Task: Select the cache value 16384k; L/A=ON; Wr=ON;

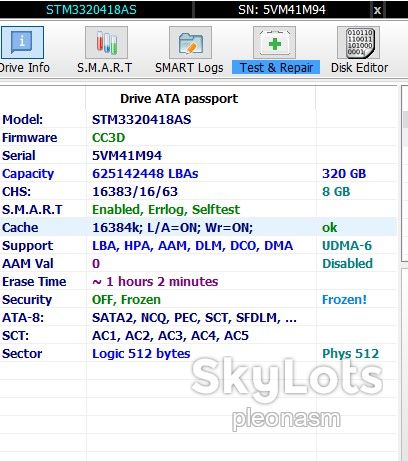Action: click(173, 228)
